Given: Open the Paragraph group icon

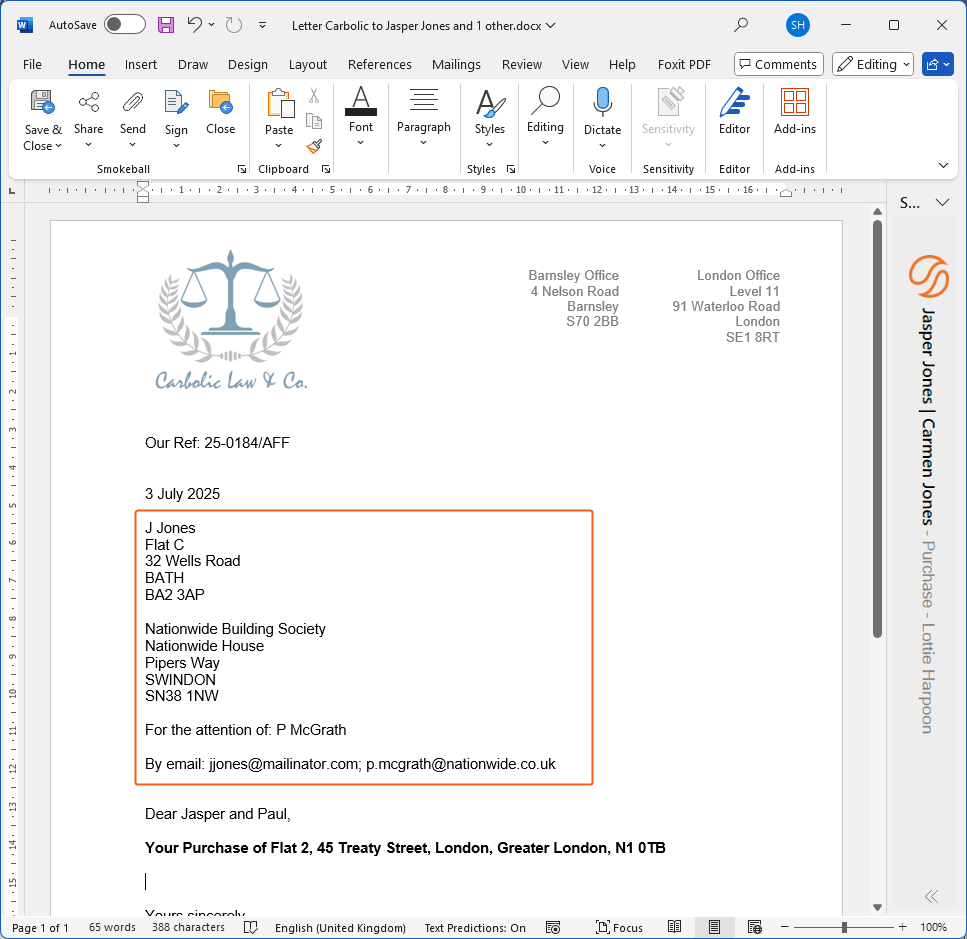Looking at the screenshot, I should click(424, 100).
